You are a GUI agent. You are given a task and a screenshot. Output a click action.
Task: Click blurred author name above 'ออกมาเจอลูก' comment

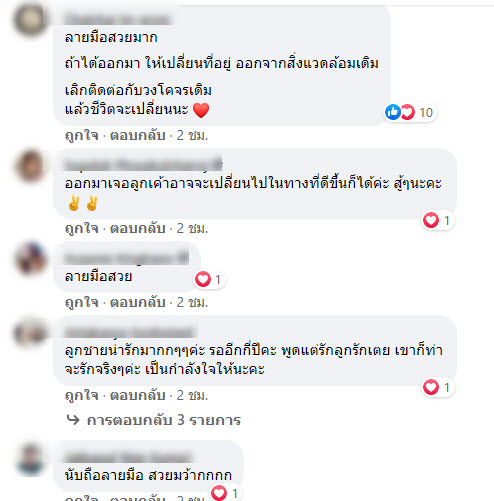pos(143,164)
